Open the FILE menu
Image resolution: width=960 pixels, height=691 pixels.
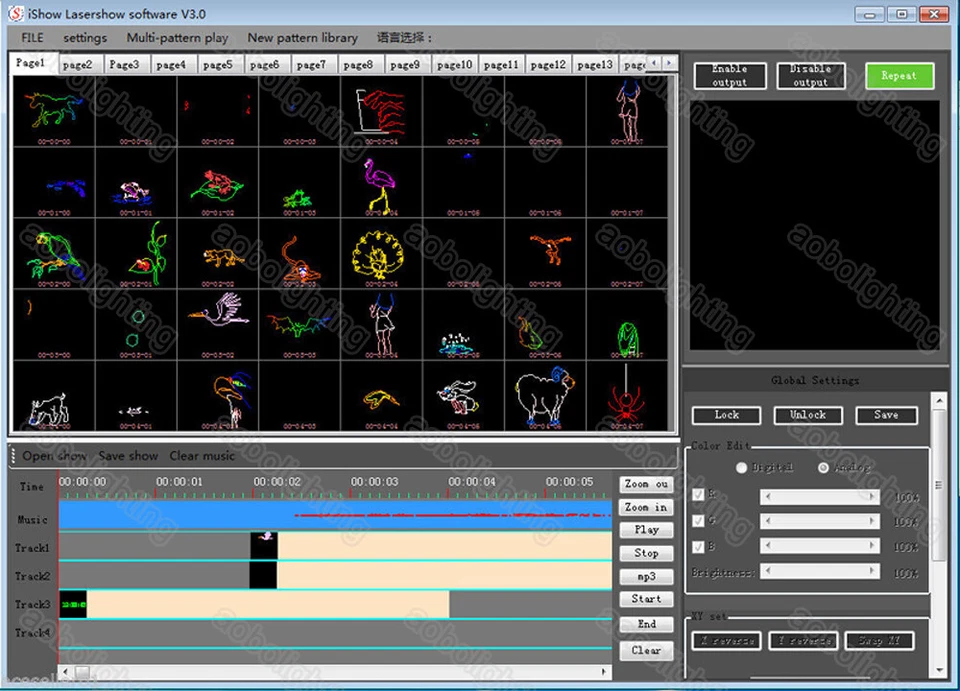tap(29, 37)
